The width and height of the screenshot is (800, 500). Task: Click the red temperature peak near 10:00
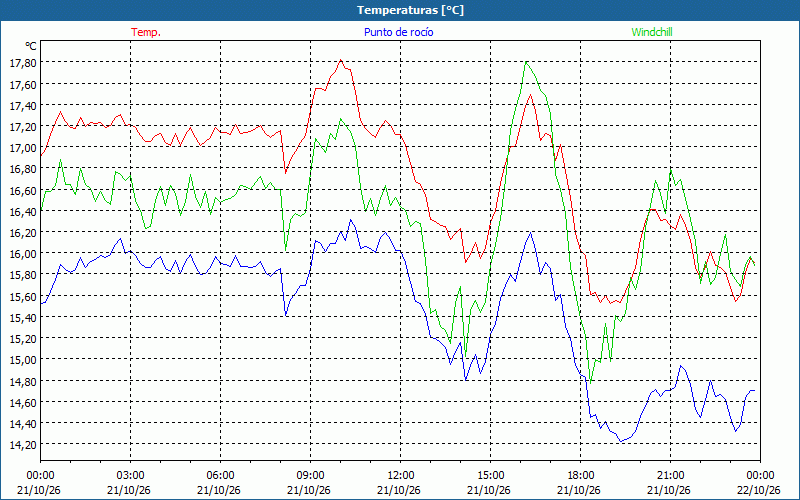[341, 60]
